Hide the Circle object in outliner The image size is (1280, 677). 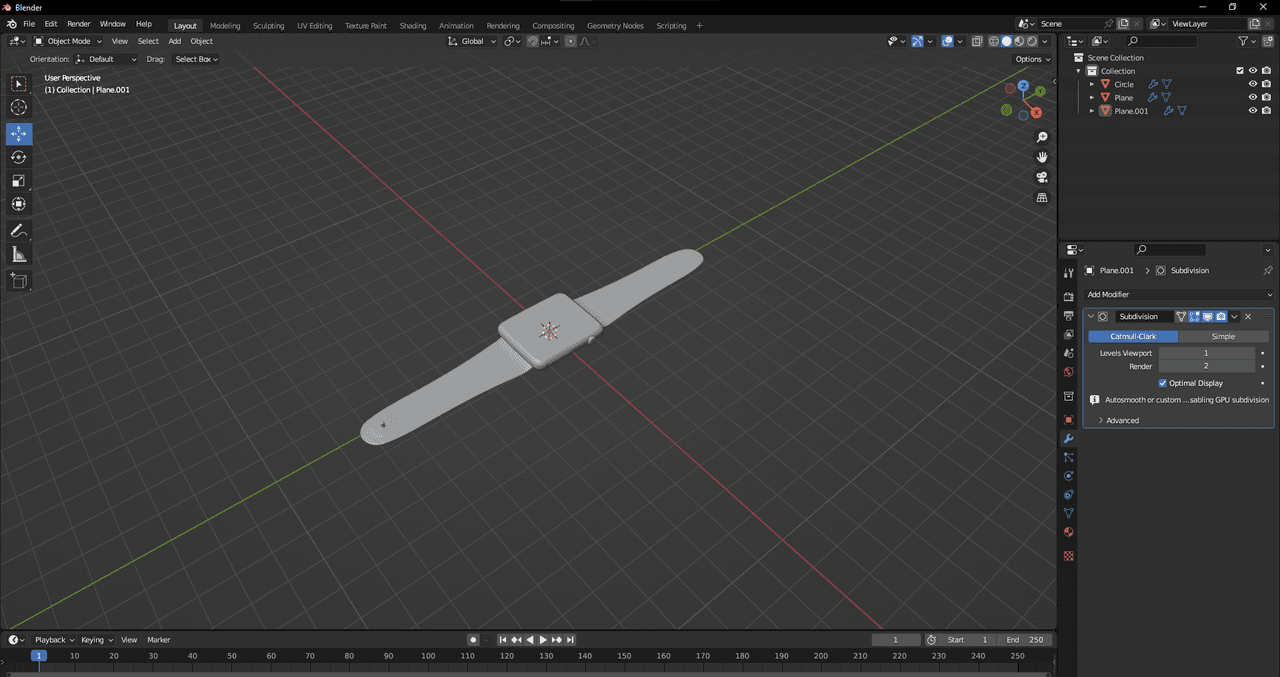(1252, 84)
